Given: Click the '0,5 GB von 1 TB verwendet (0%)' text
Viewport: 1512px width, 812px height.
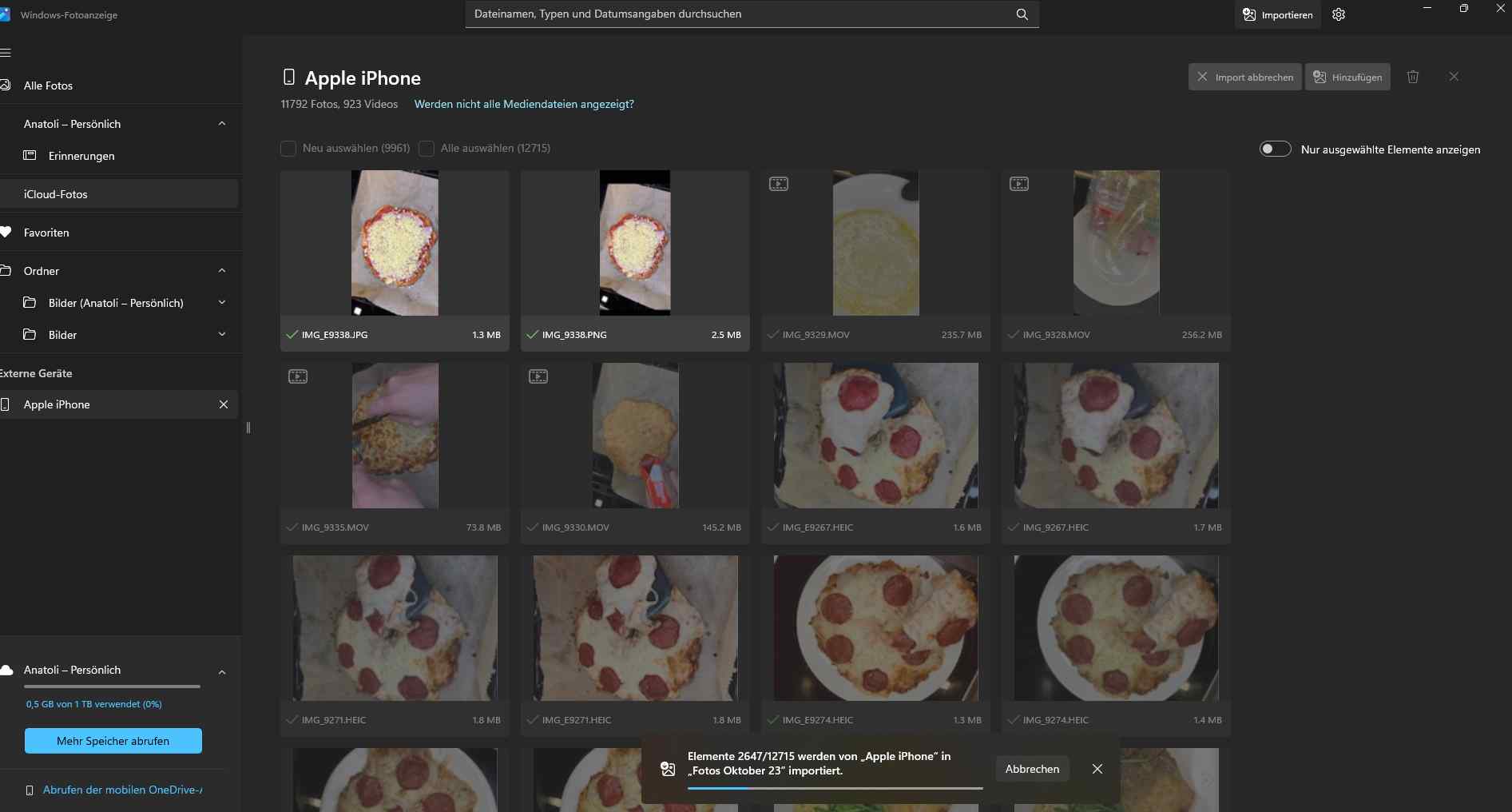Looking at the screenshot, I should (x=94, y=704).
